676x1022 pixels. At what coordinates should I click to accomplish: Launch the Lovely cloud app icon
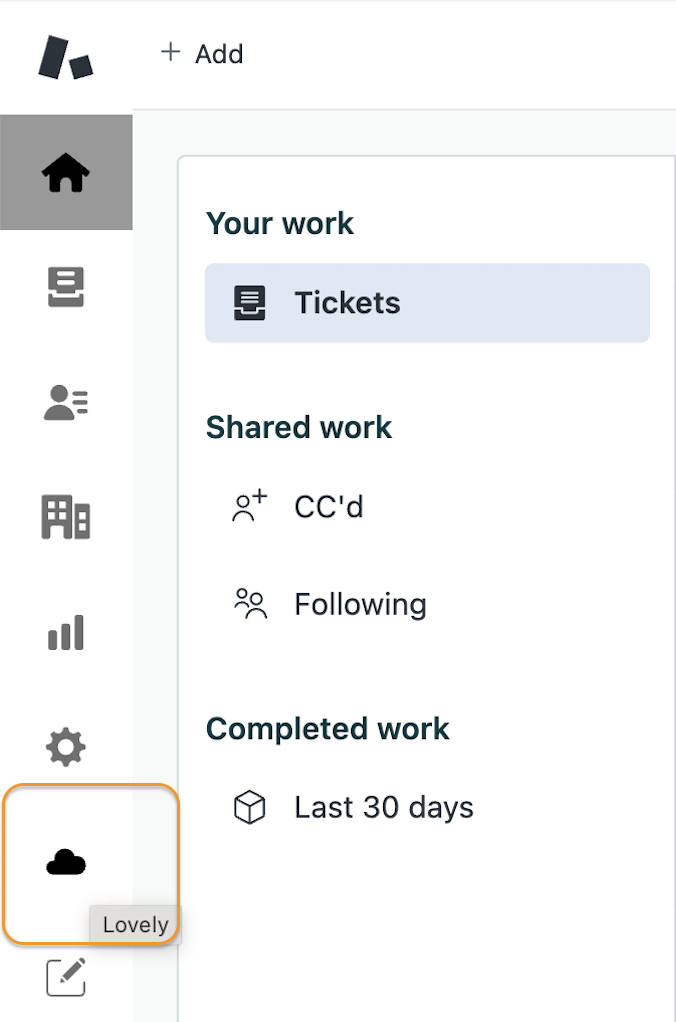(66, 862)
